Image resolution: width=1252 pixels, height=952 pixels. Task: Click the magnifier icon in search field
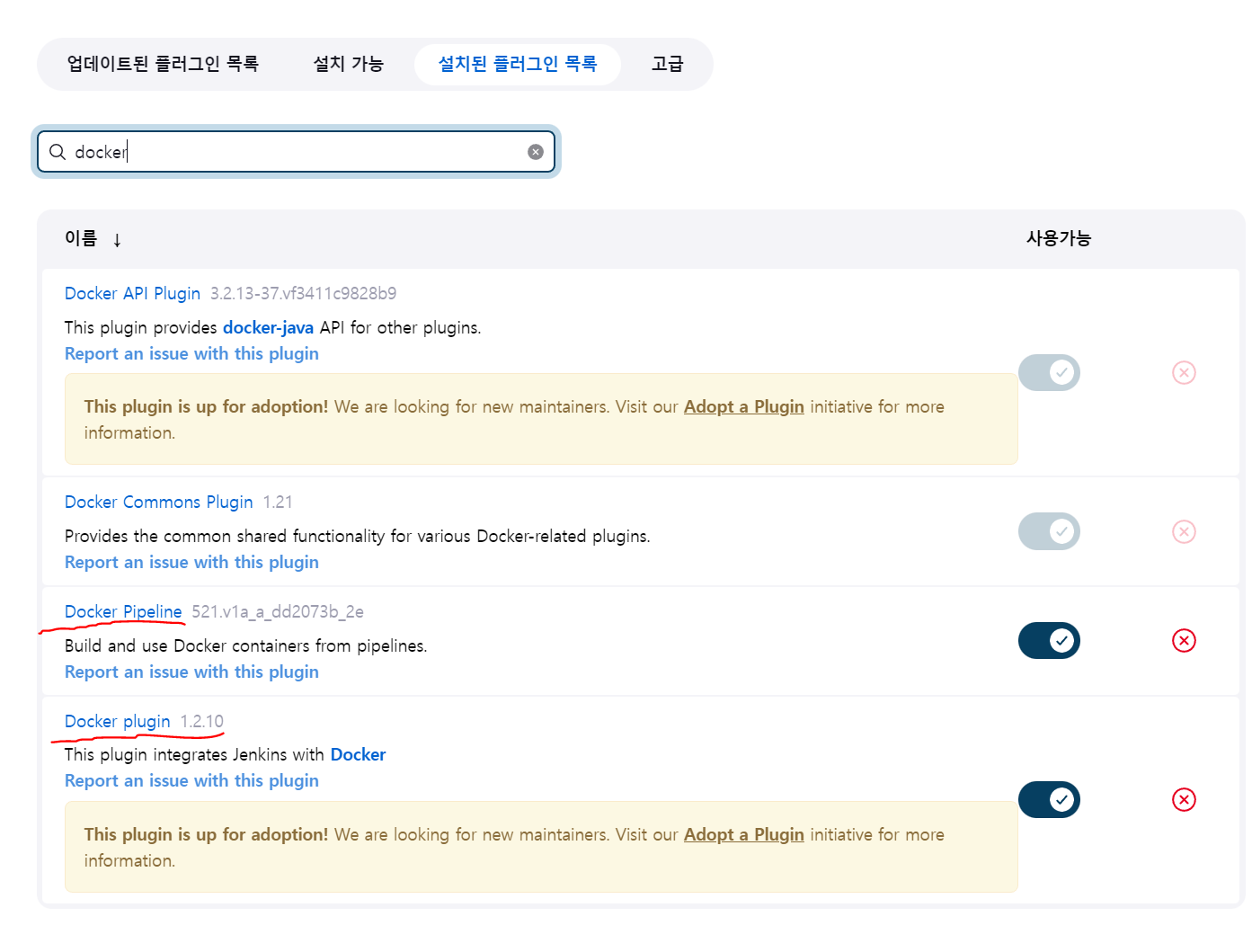[58, 152]
